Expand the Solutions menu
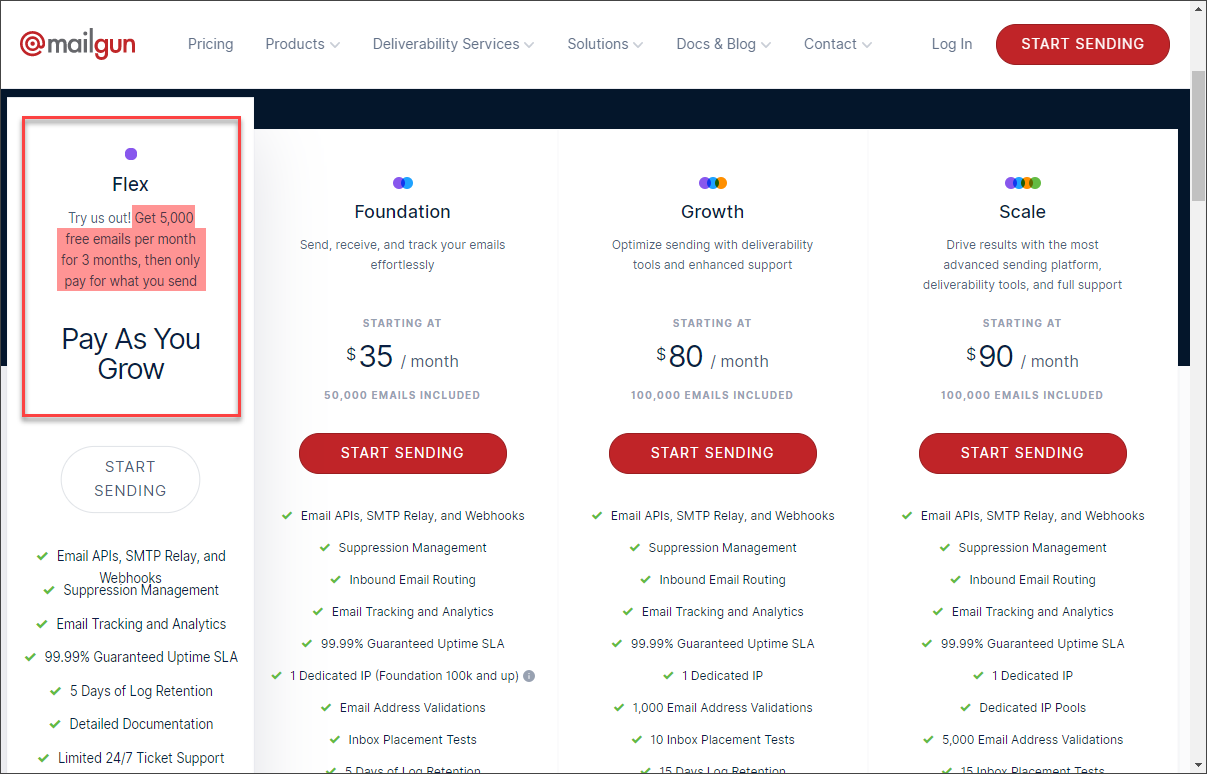This screenshot has width=1207, height=774. (x=605, y=44)
